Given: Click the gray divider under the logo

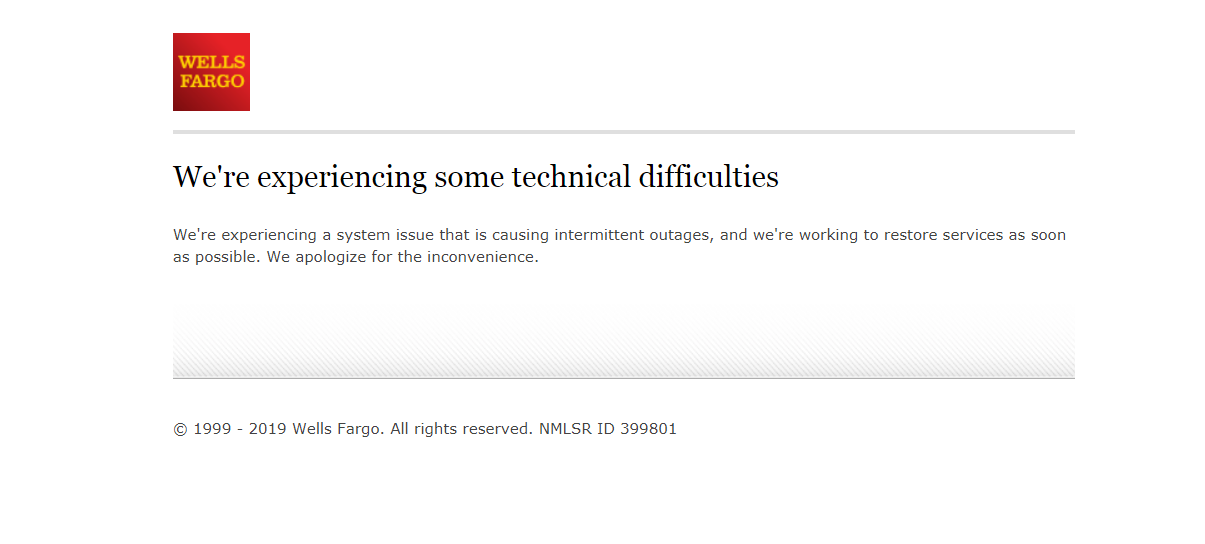Looking at the screenshot, I should (x=623, y=132).
